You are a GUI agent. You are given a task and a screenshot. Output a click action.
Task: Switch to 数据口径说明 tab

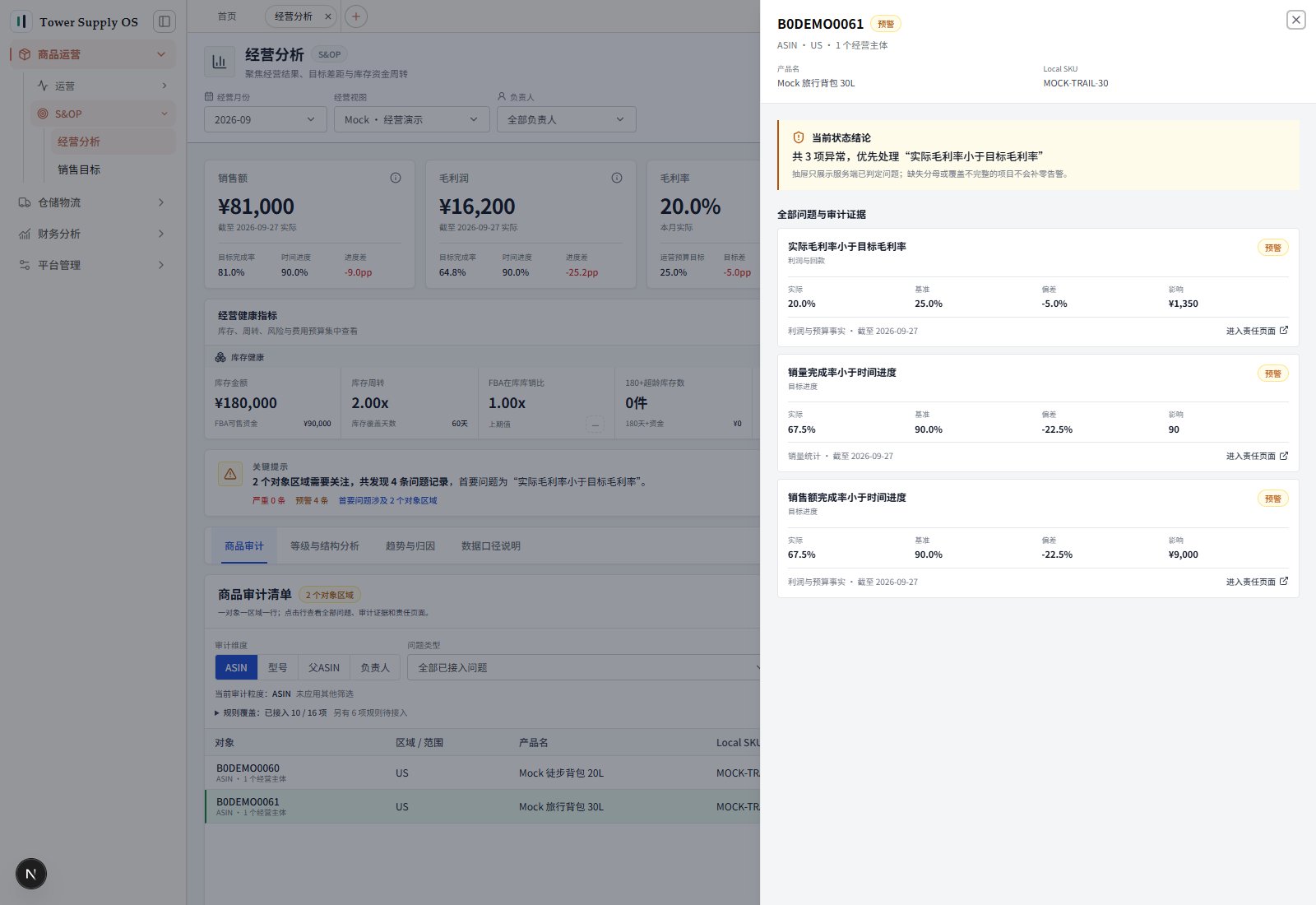click(x=491, y=545)
